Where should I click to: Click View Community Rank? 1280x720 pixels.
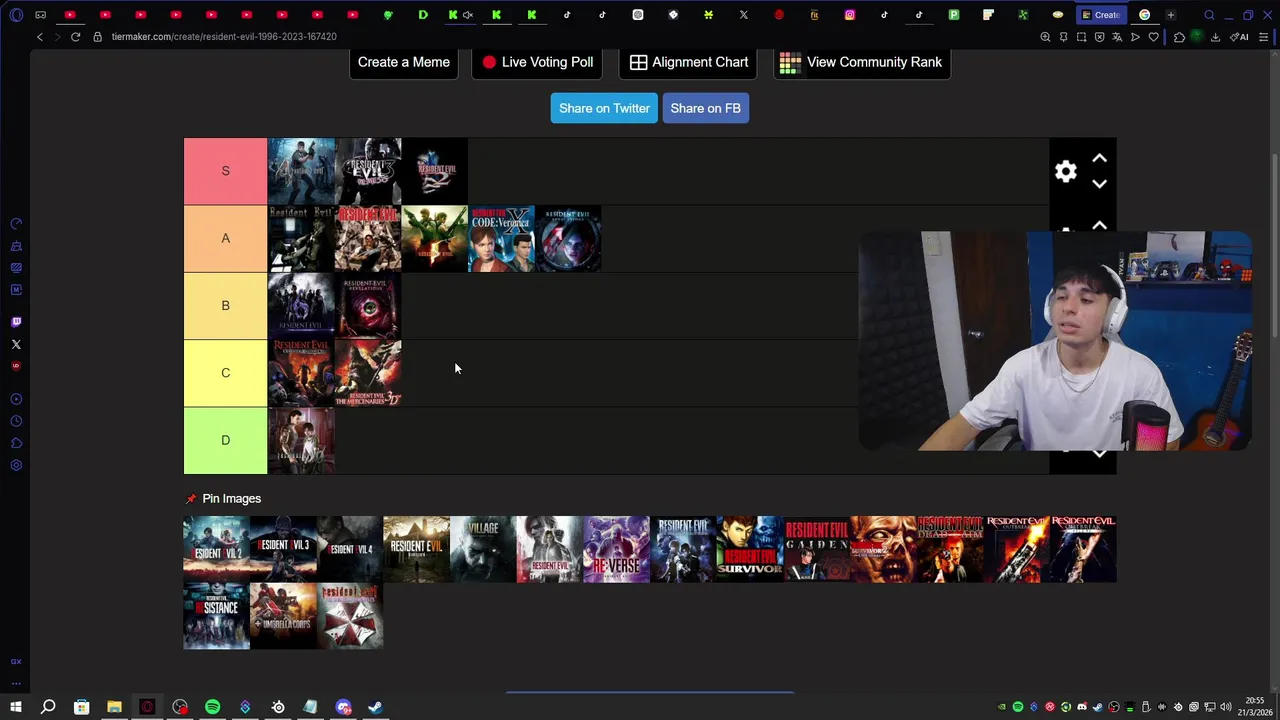click(x=861, y=62)
